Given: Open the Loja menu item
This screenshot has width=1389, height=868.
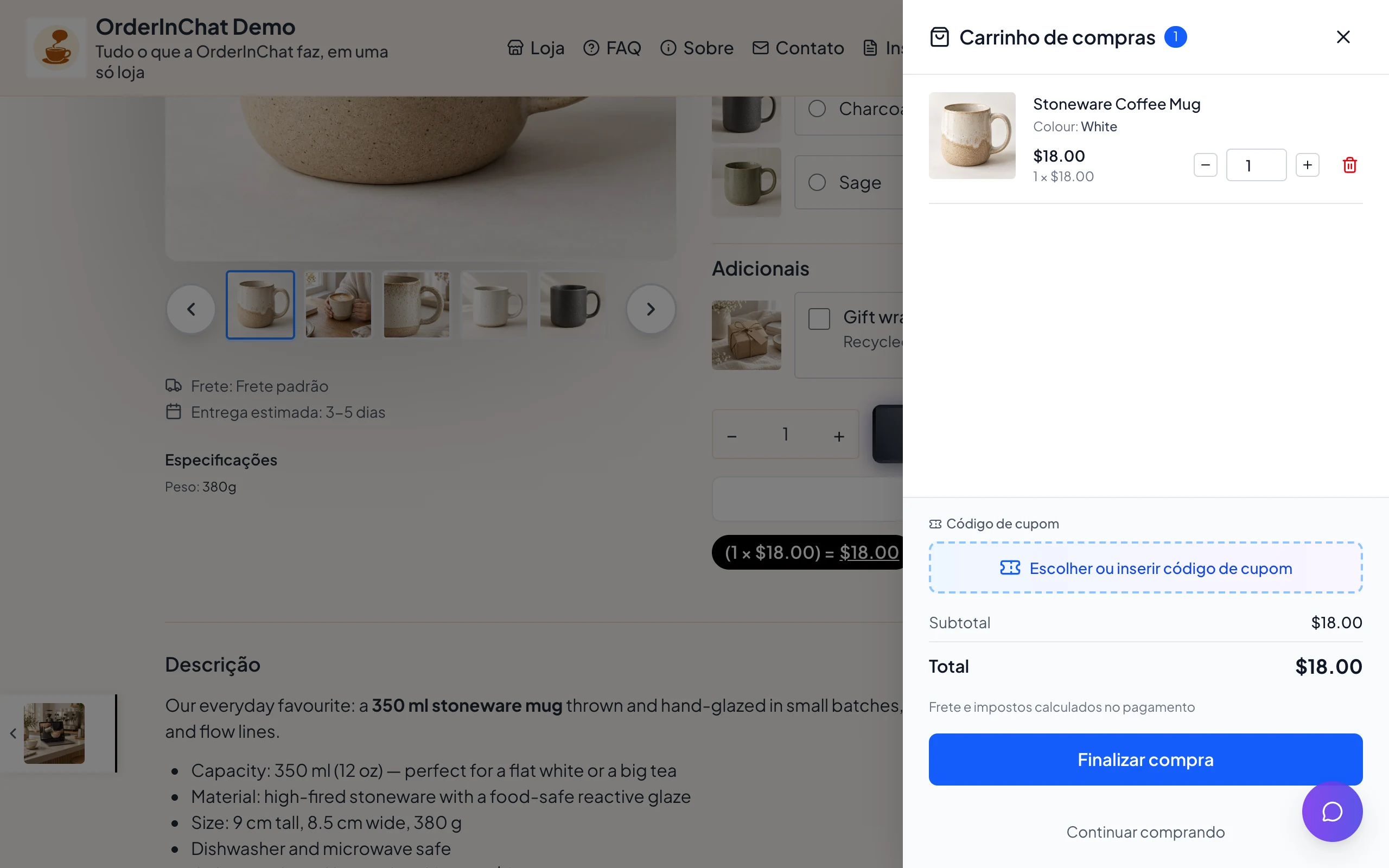Looking at the screenshot, I should pos(536,48).
